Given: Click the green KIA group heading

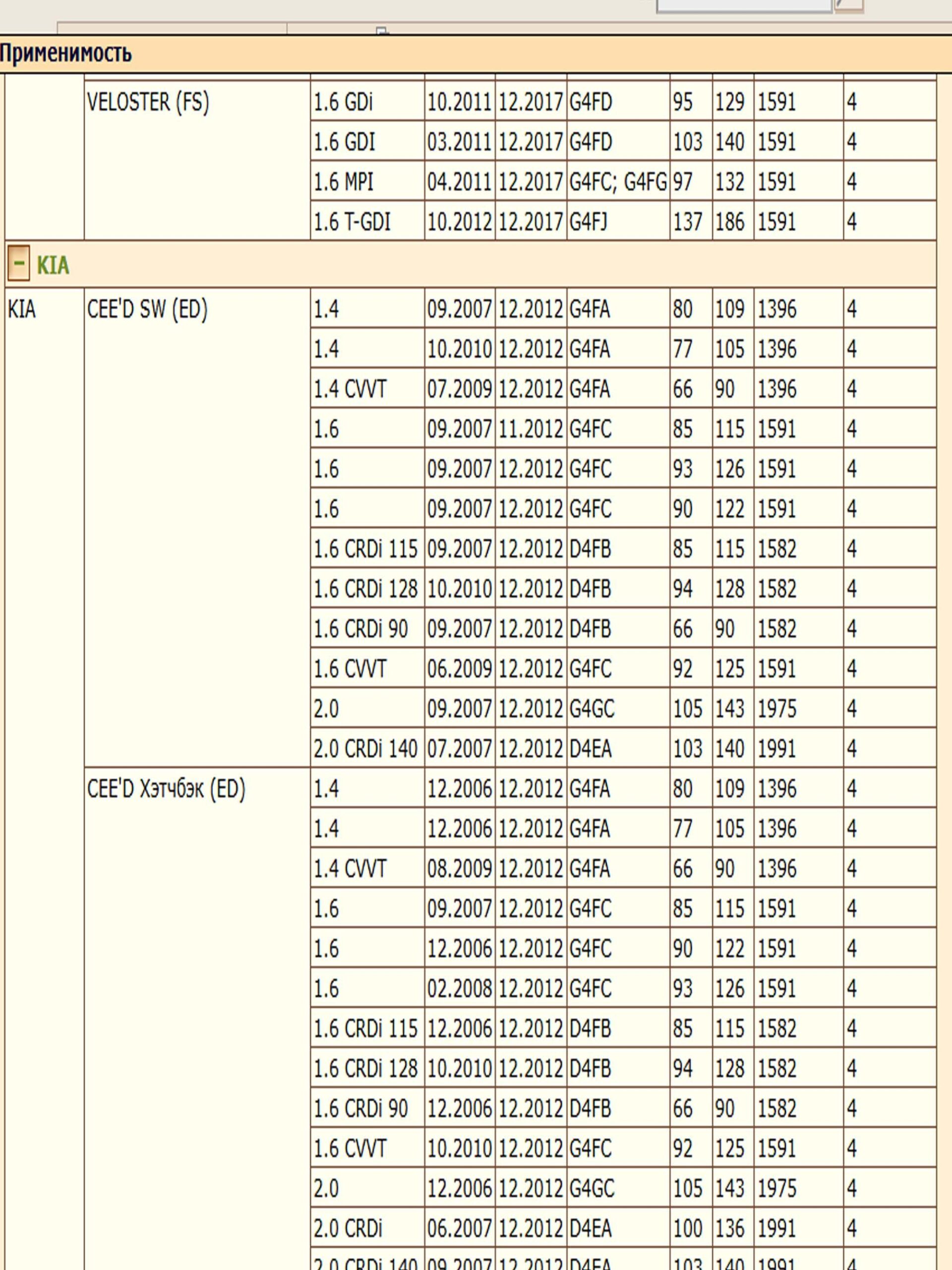Looking at the screenshot, I should (53, 265).
